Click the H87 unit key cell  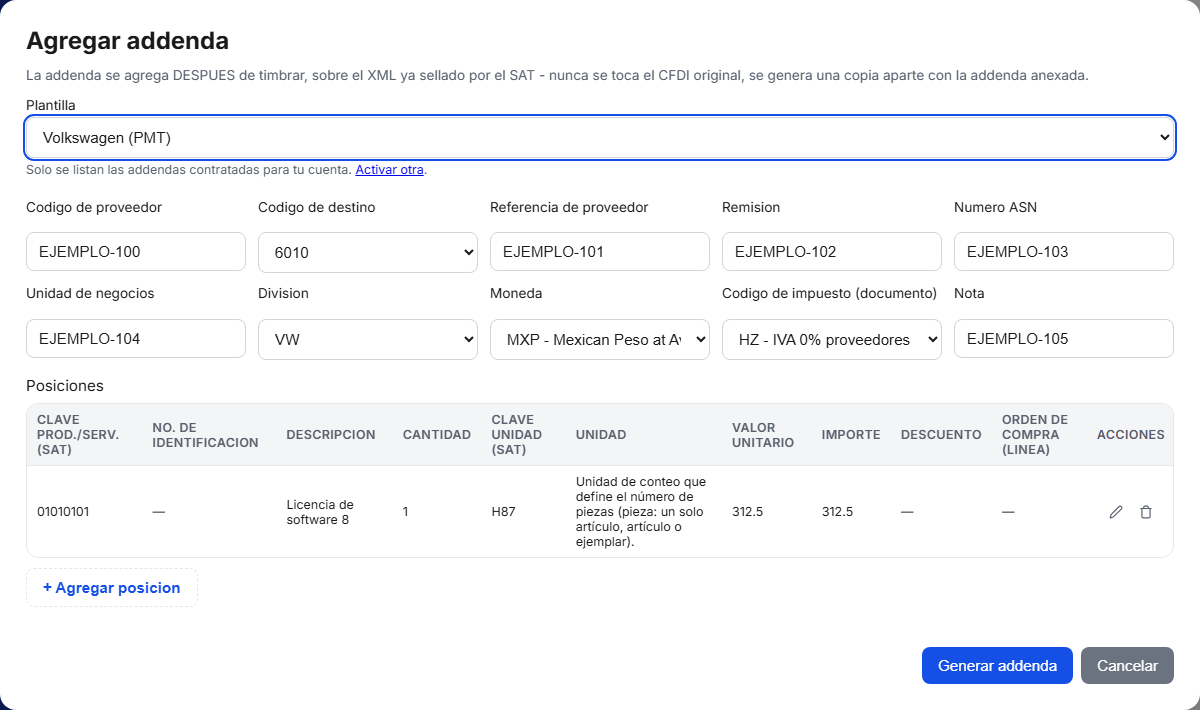(503, 512)
